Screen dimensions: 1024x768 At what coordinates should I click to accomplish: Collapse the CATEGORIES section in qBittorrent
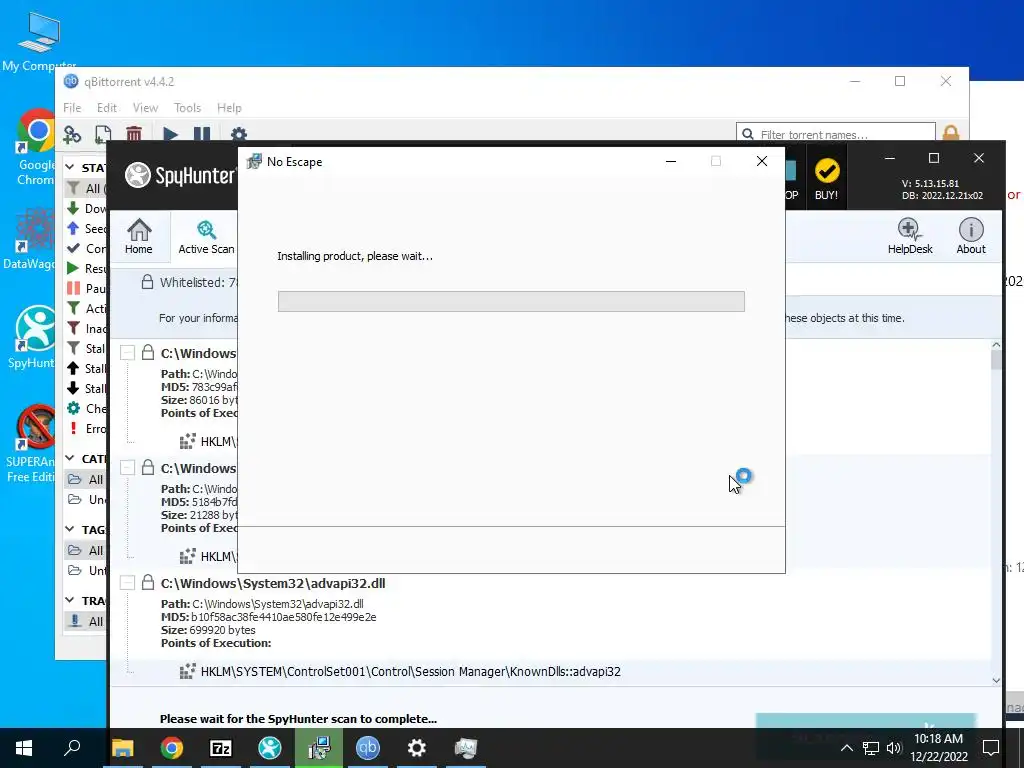coord(70,458)
